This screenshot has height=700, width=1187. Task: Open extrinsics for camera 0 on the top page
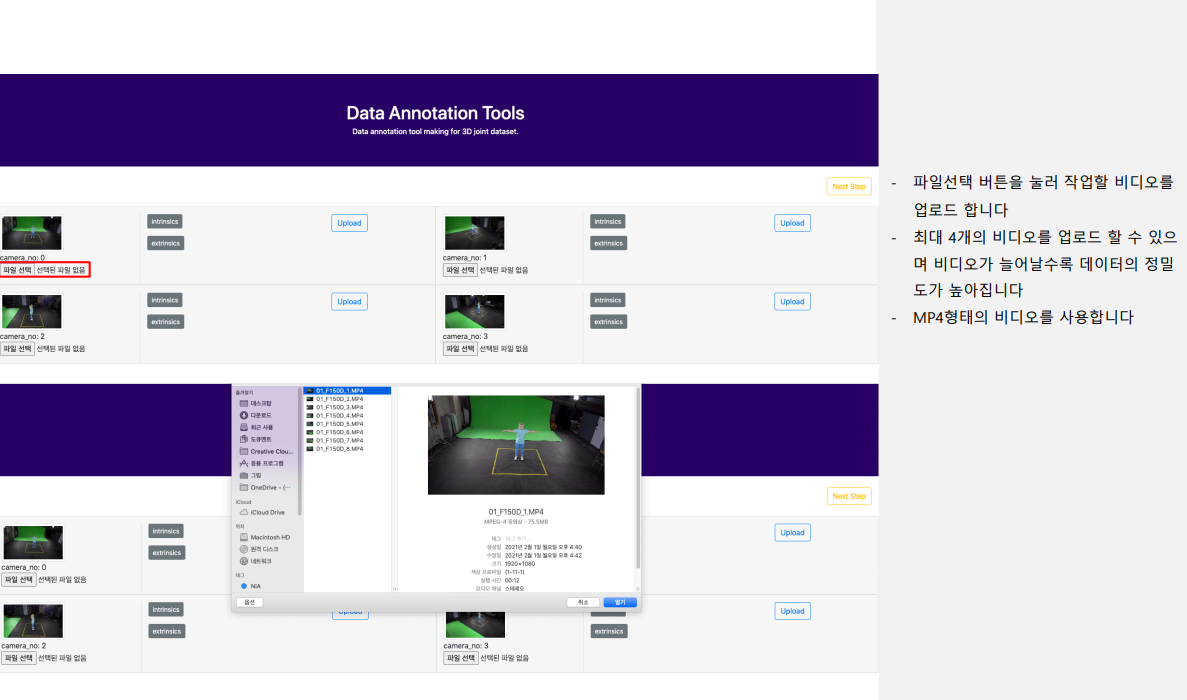[x=166, y=243]
